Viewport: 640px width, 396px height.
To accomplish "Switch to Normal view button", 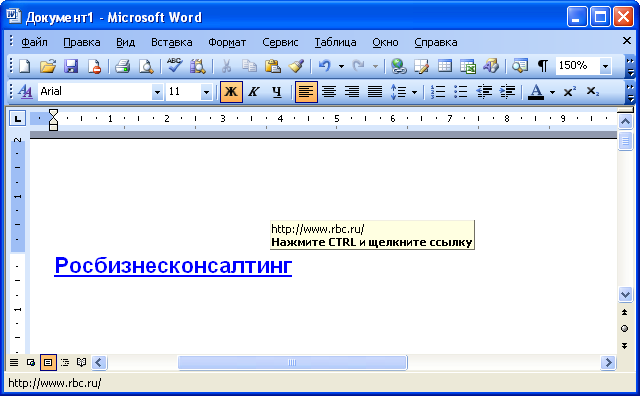I will coord(14,362).
